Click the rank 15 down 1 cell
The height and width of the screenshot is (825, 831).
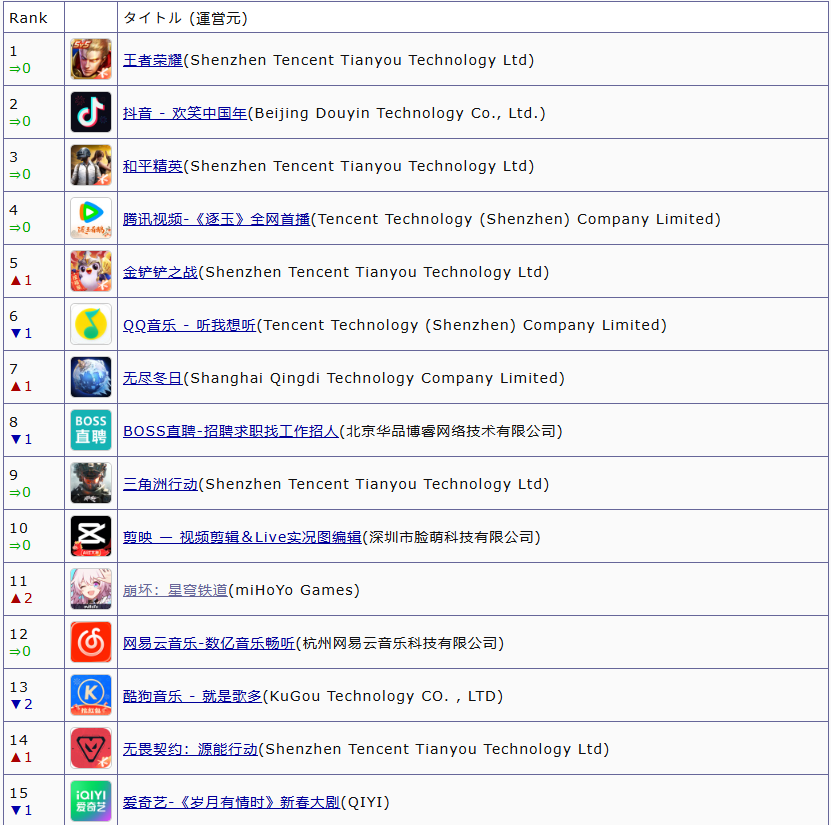click(34, 800)
